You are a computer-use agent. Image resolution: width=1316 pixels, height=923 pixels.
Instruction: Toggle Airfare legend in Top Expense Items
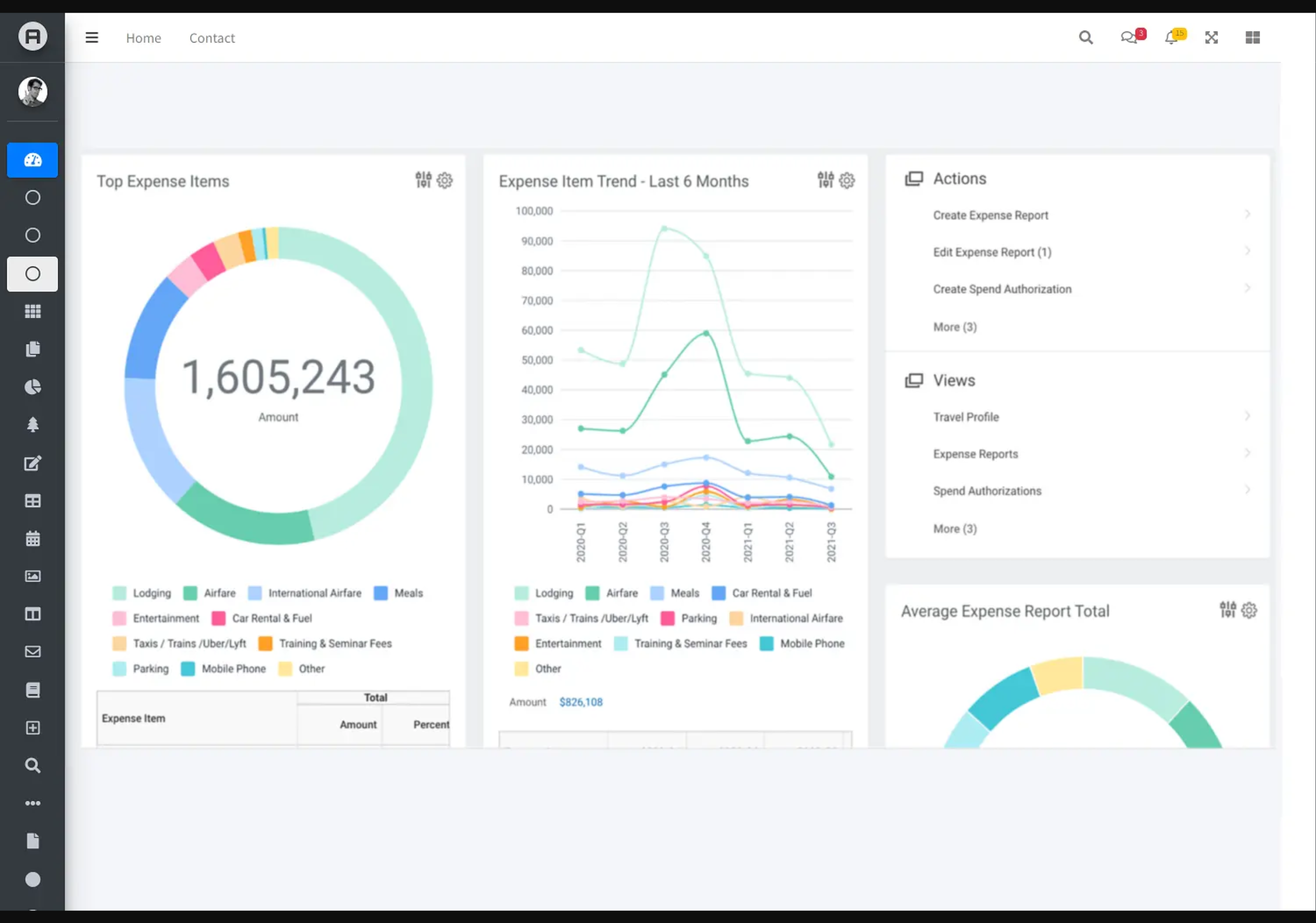pyautogui.click(x=210, y=594)
